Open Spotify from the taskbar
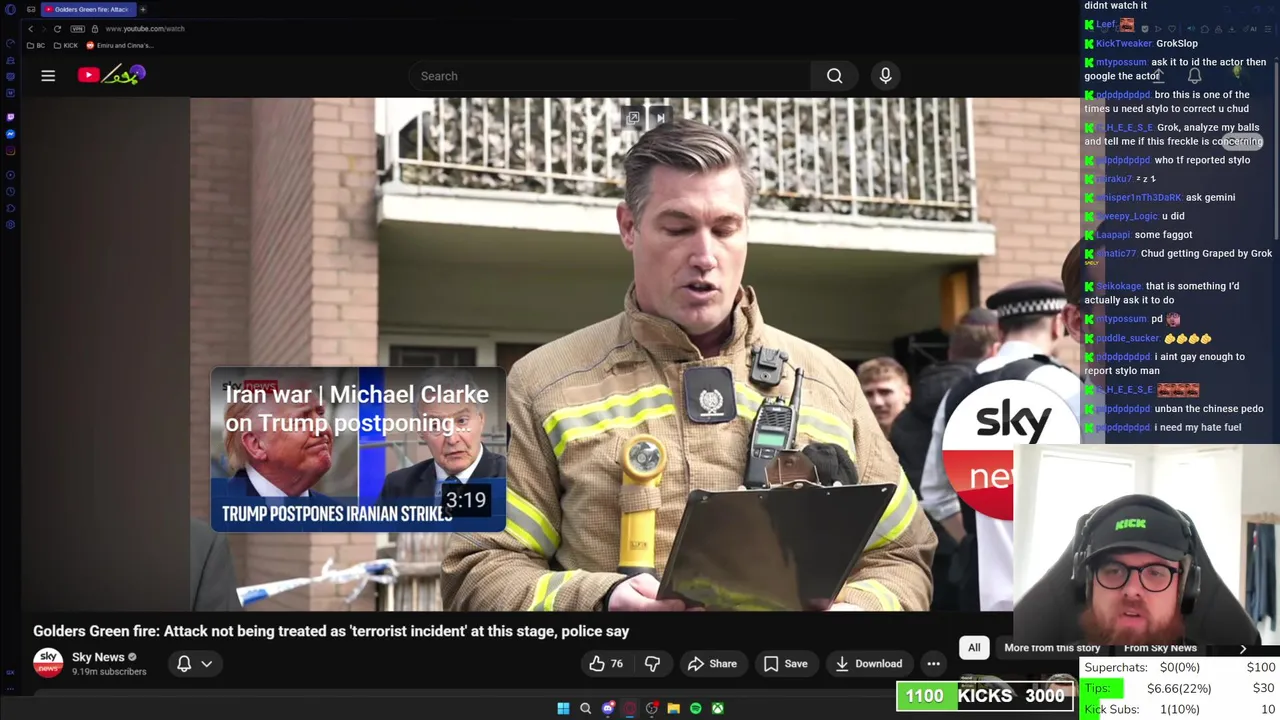Image resolution: width=1280 pixels, height=720 pixels. pyautogui.click(x=695, y=708)
